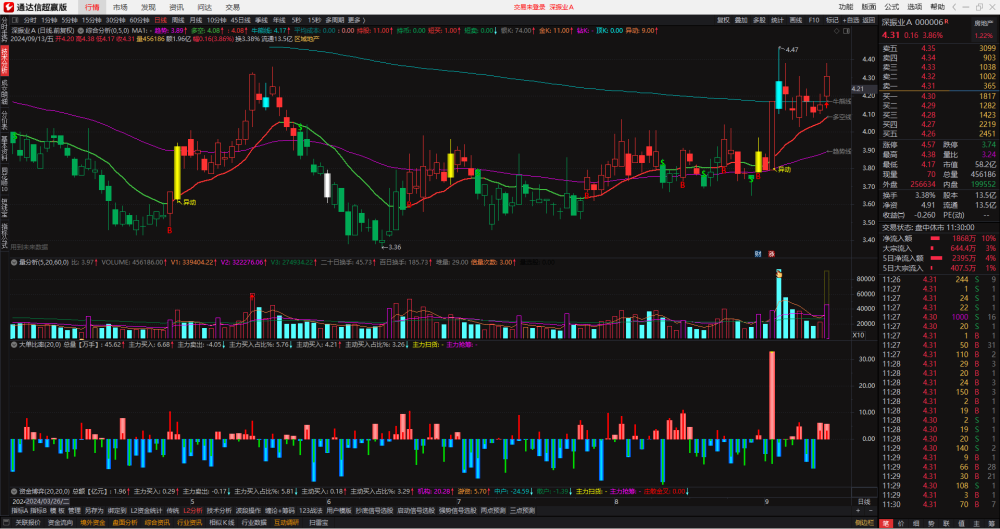This screenshot has width=1000, height=529.
Task: Select the 技术分析 left sidebar tab
Action: point(4,61)
